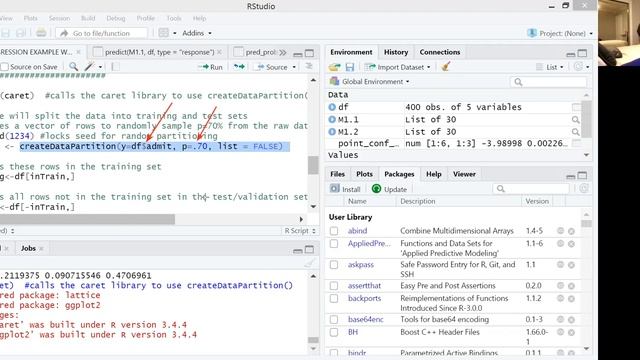Click the Source button in the script editor

coord(272,67)
